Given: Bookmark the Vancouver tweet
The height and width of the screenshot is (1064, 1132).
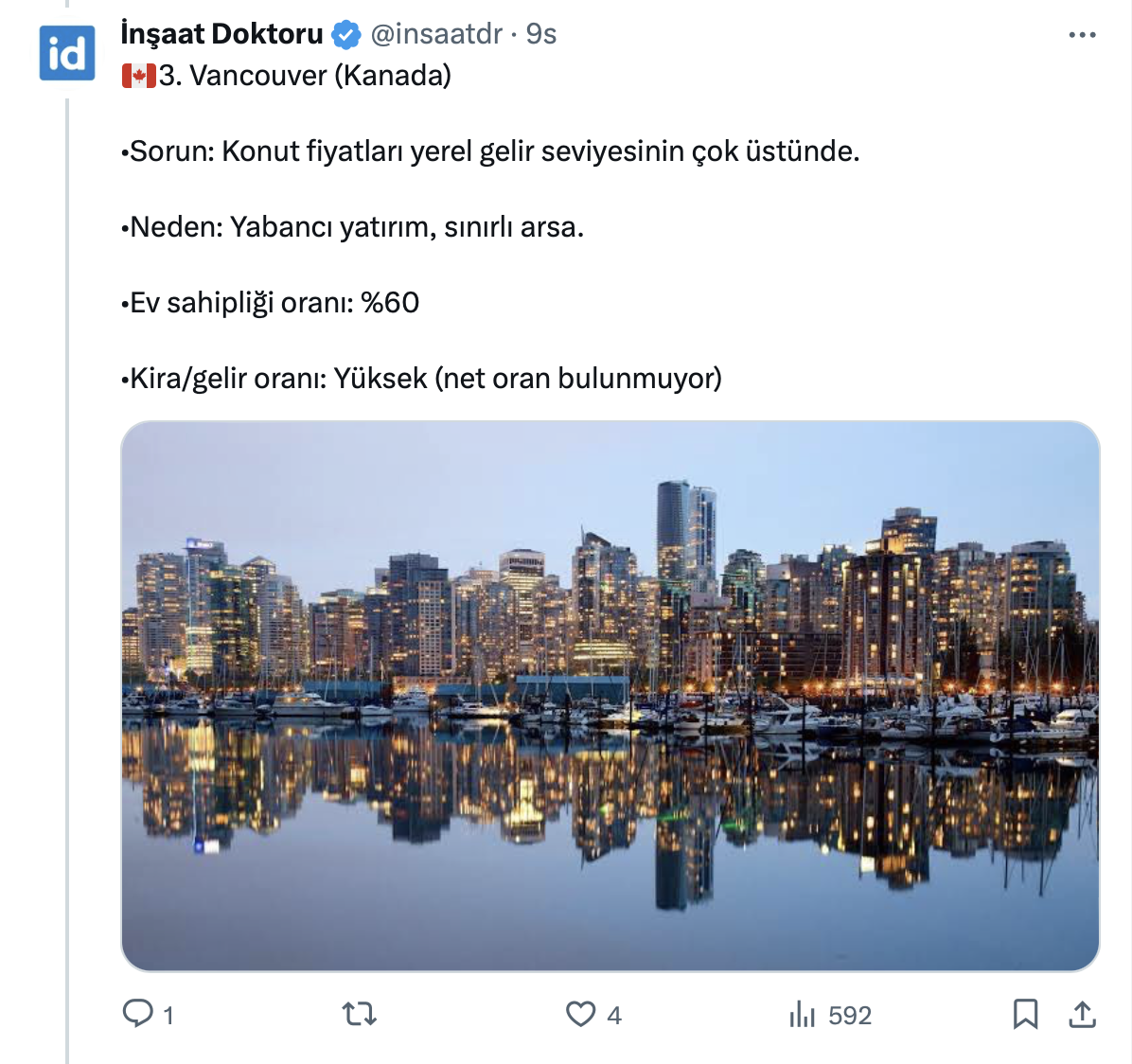Looking at the screenshot, I should point(1025,1014).
